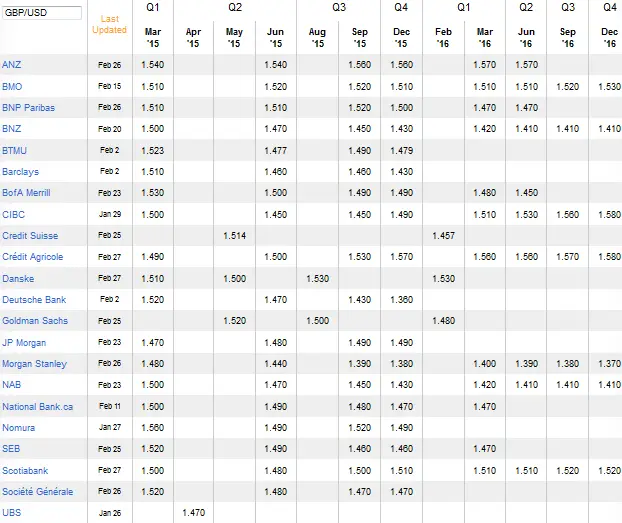Select BNZ last updated date Feb 20
Image resolution: width=622 pixels, height=523 pixels.
click(110, 129)
